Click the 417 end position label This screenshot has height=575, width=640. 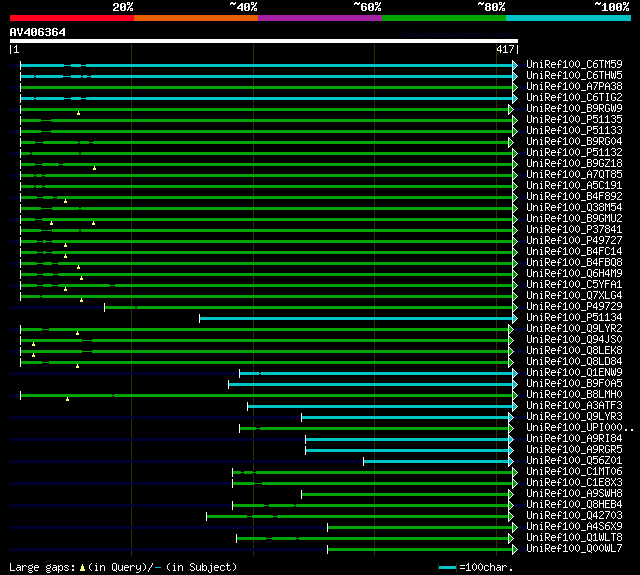[505, 49]
